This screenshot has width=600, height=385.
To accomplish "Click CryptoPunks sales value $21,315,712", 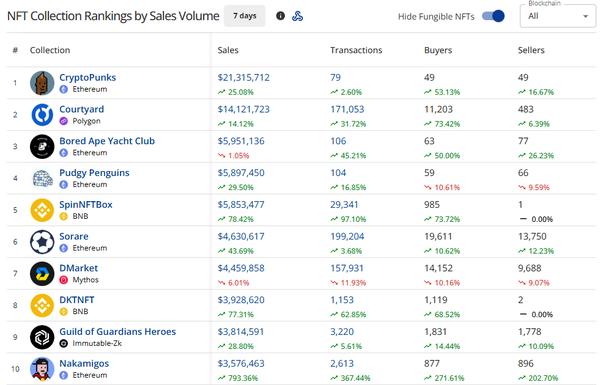I will pos(243,77).
